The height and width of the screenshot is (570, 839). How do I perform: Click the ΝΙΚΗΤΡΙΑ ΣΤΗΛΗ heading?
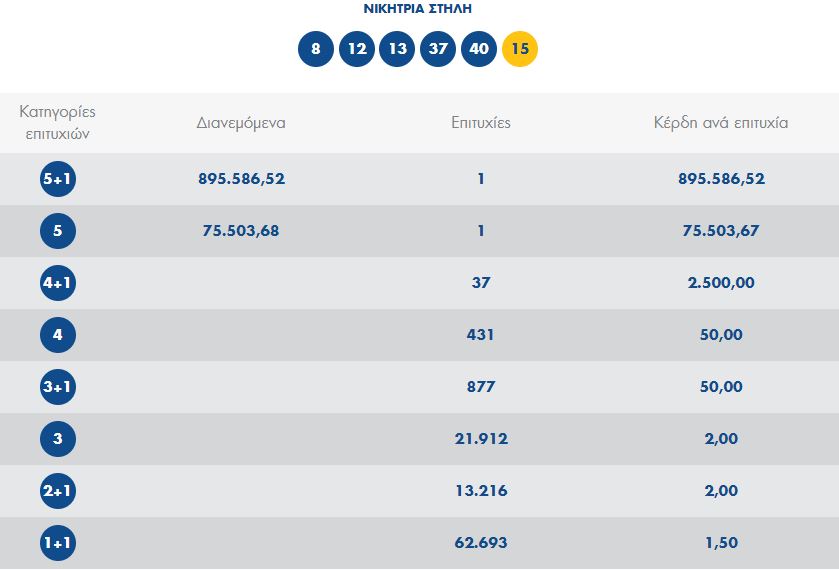418,9
